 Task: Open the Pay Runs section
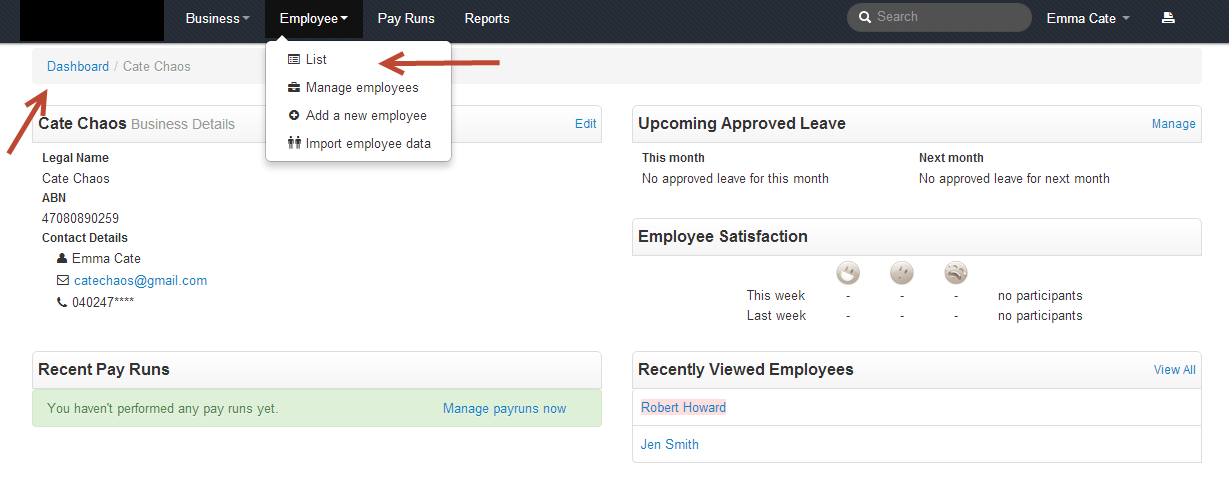(405, 18)
